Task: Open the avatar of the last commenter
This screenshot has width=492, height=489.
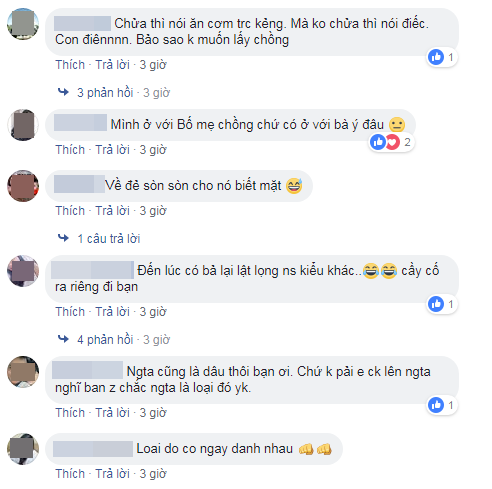Action: (23, 449)
